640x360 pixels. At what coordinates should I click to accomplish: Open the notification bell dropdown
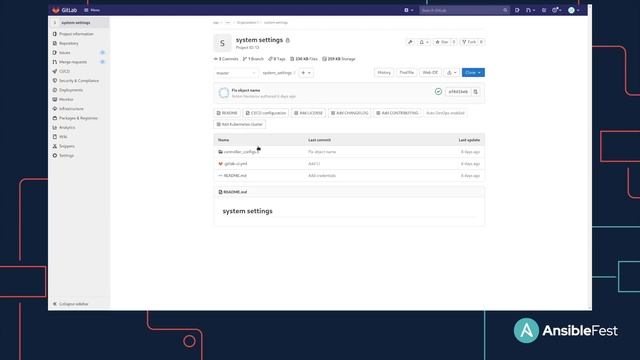[424, 42]
